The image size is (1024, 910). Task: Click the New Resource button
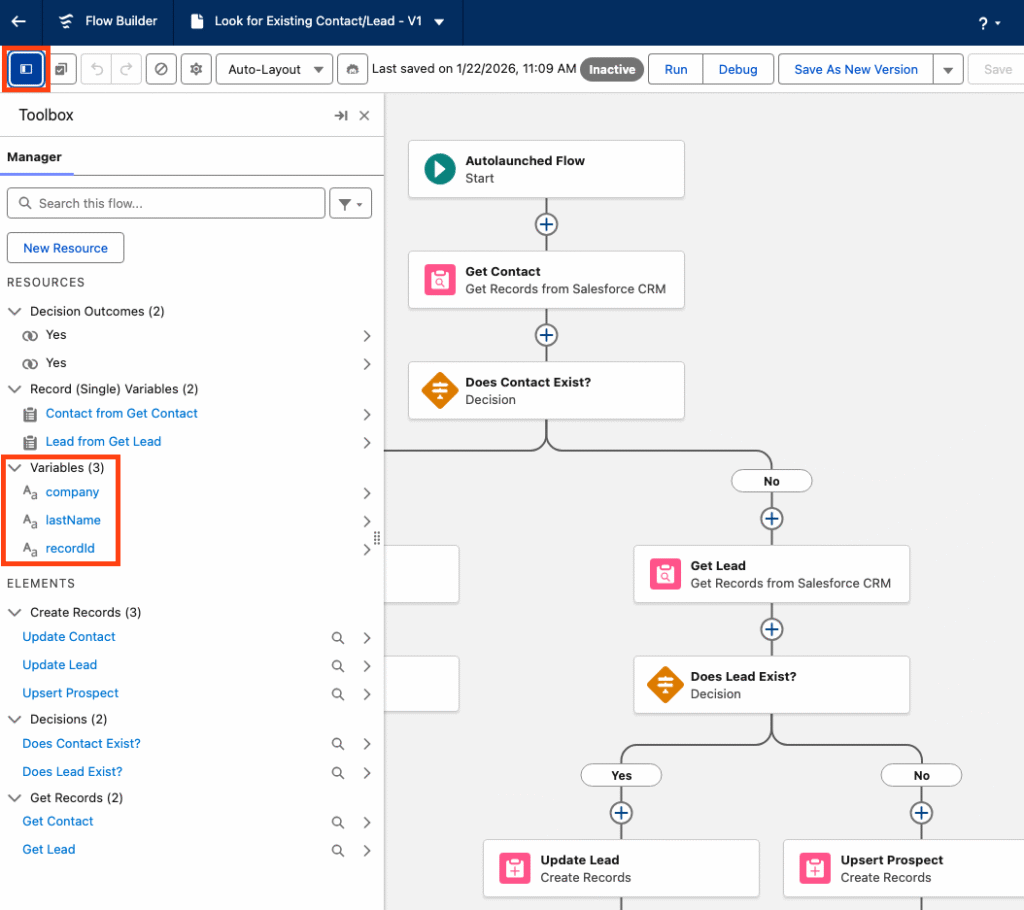65,247
